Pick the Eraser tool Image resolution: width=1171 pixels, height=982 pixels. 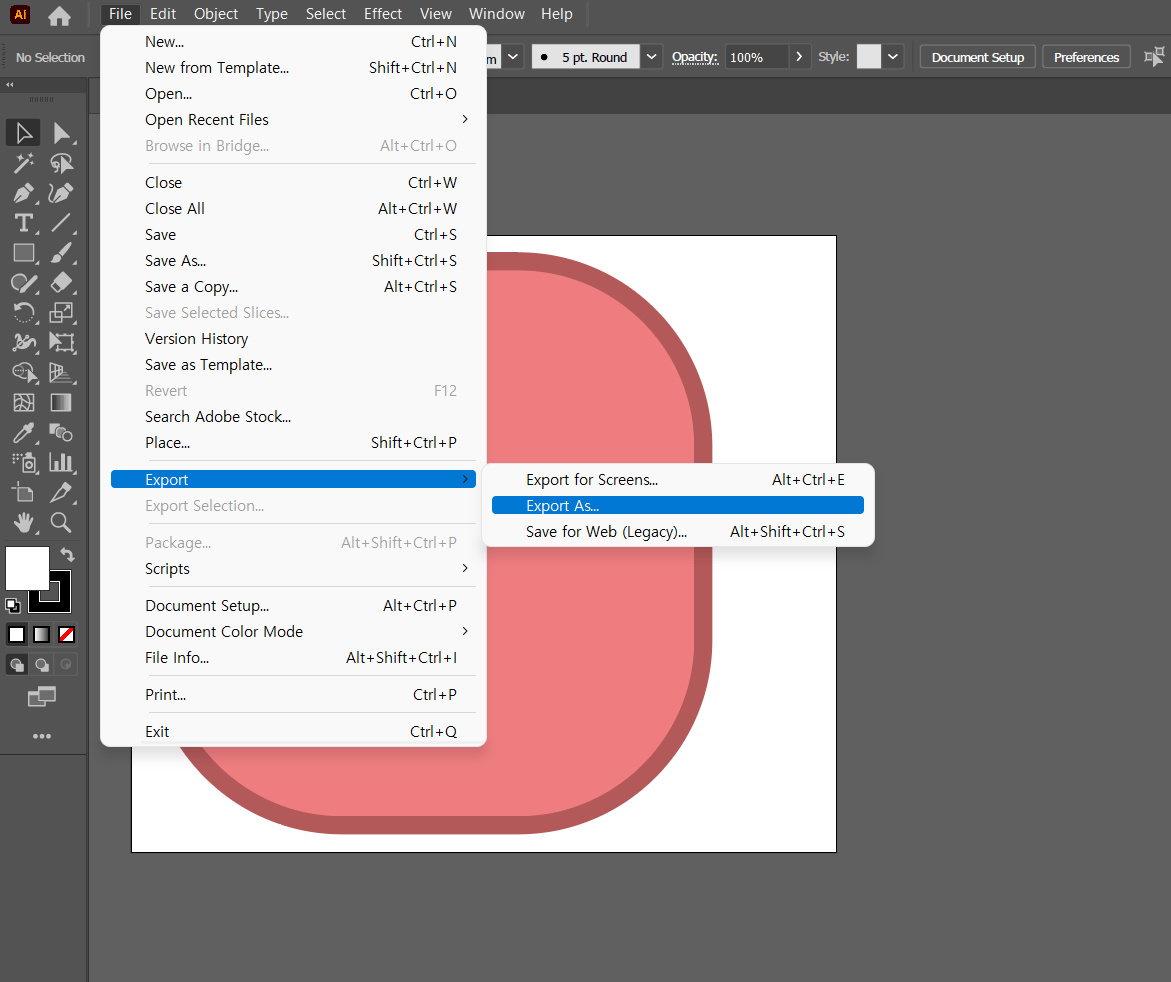click(61, 282)
